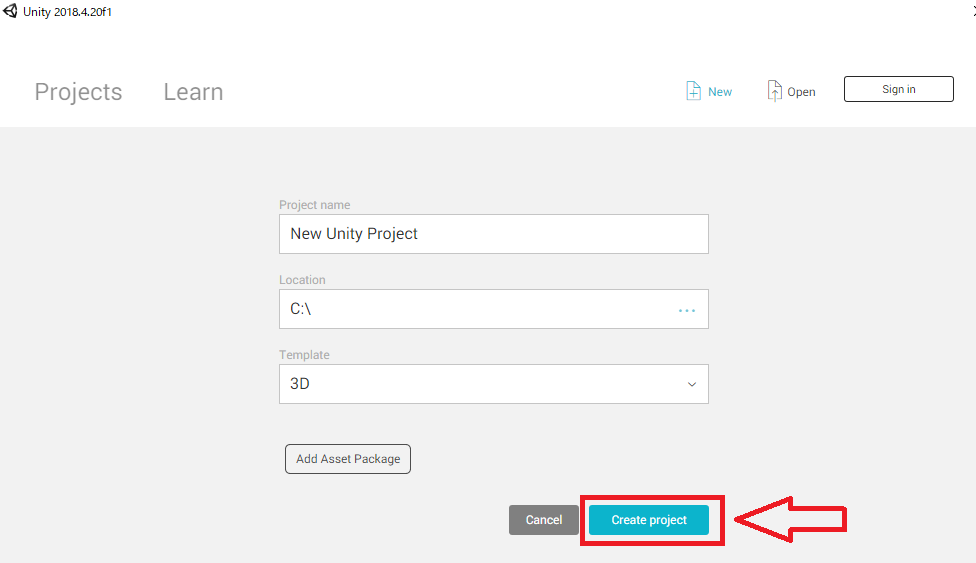Select the New text link
The height and width of the screenshot is (563, 976).
[720, 92]
